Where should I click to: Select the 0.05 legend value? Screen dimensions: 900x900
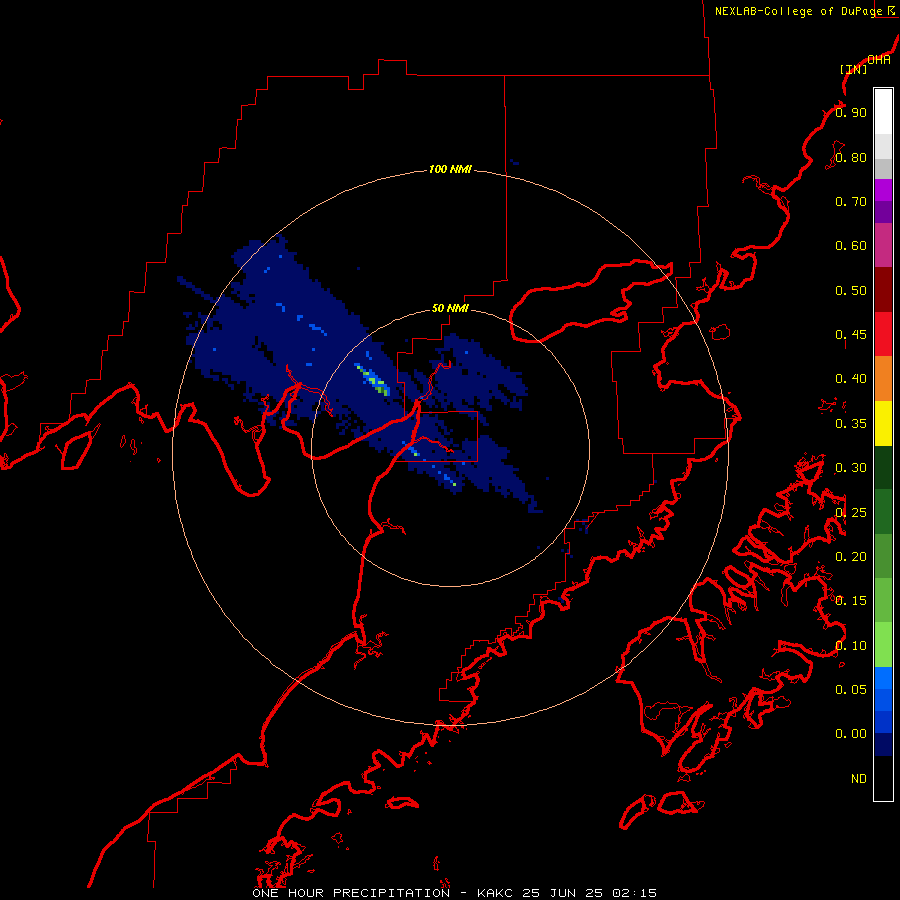coord(851,690)
